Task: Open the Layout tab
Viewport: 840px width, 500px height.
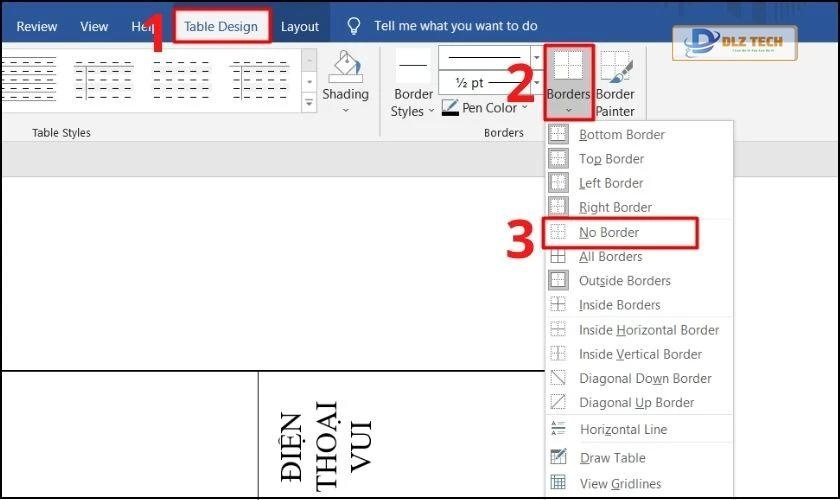Action: point(300,27)
